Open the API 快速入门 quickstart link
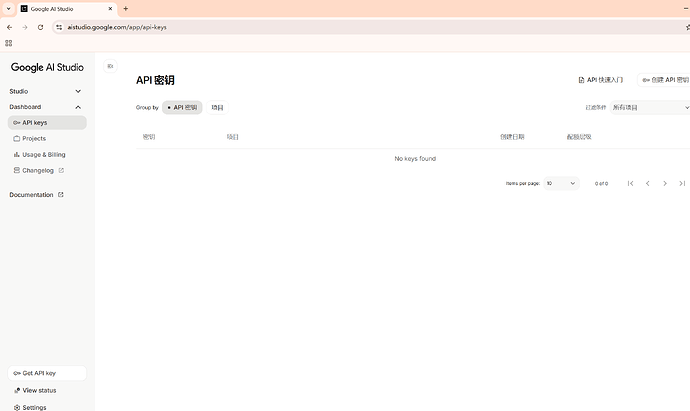 601,80
